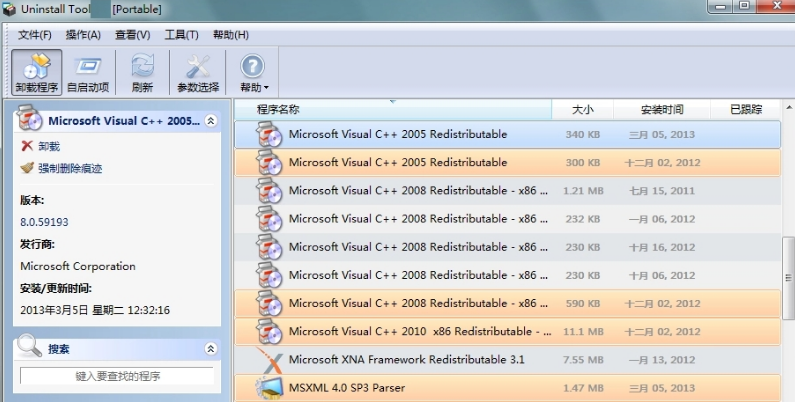Open the 卸载程序 uninstaller toolbar button
This screenshot has height=402, width=795.
(x=37, y=72)
